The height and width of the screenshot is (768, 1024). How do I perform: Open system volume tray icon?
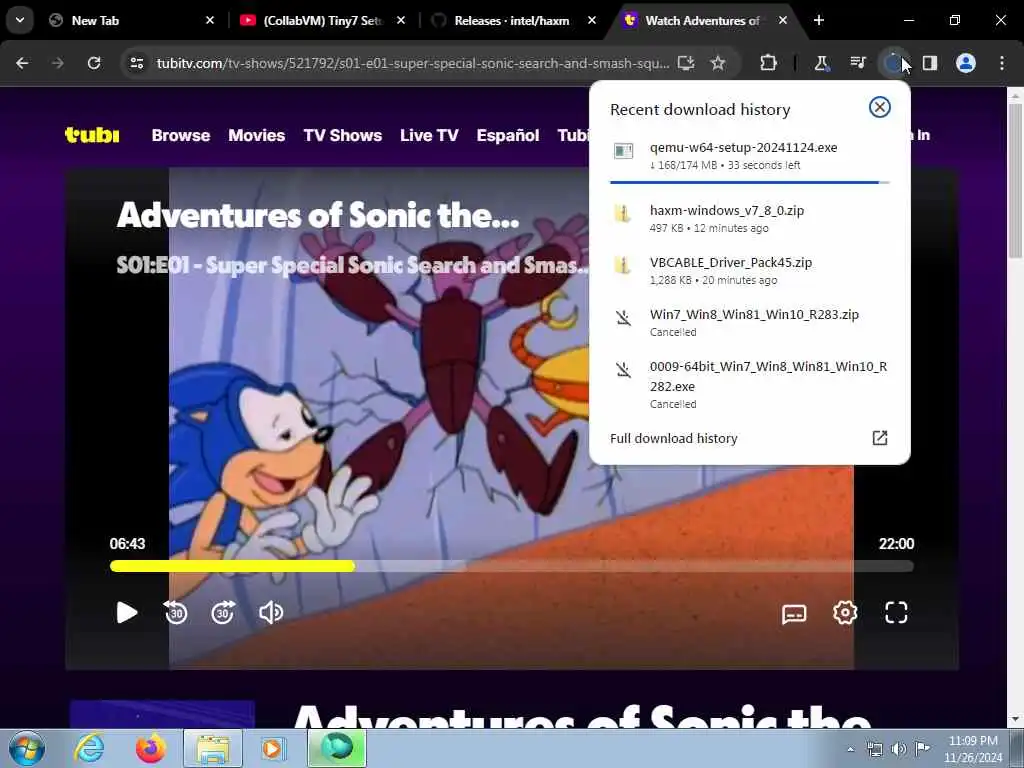tap(899, 749)
